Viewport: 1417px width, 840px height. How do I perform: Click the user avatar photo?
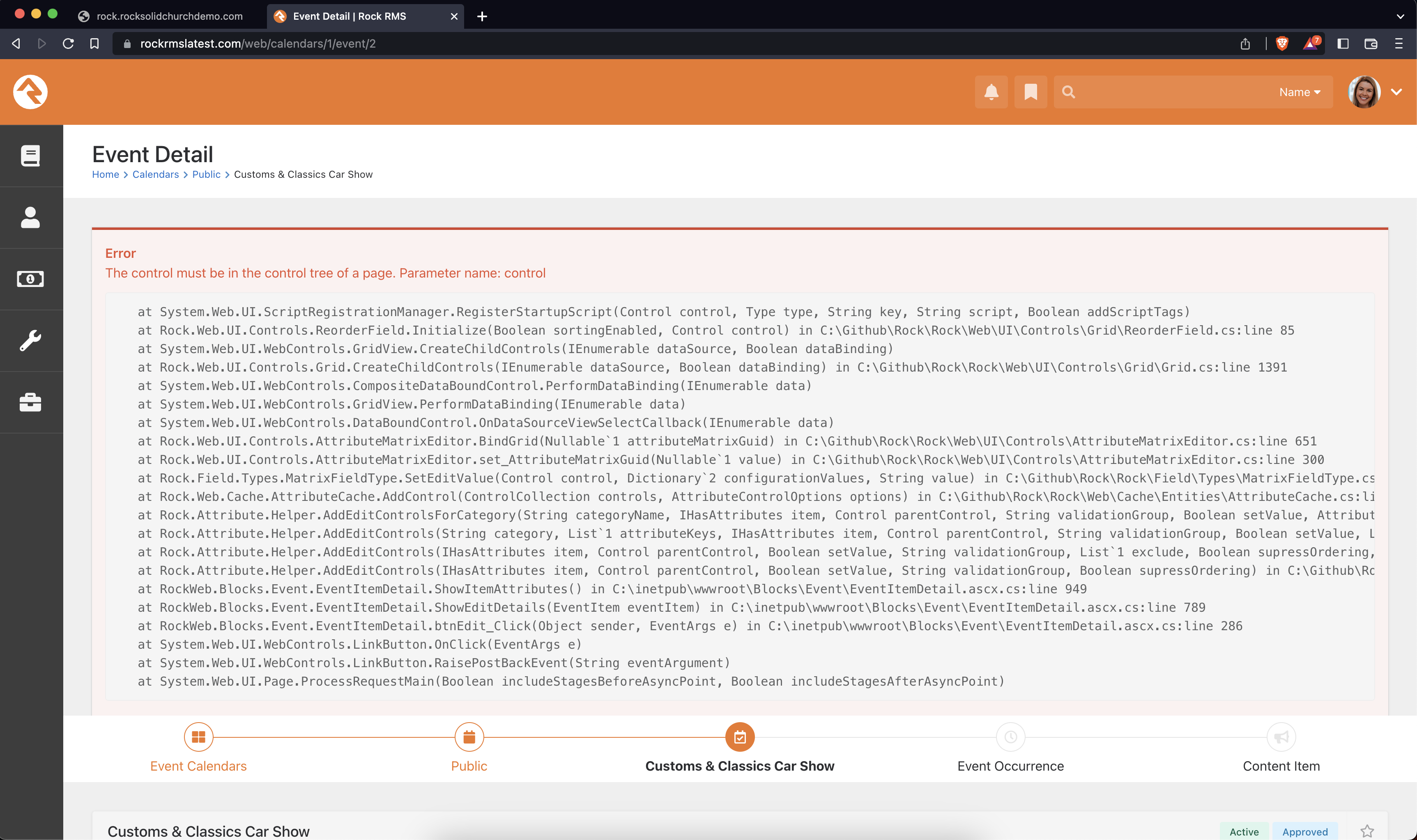click(x=1364, y=92)
